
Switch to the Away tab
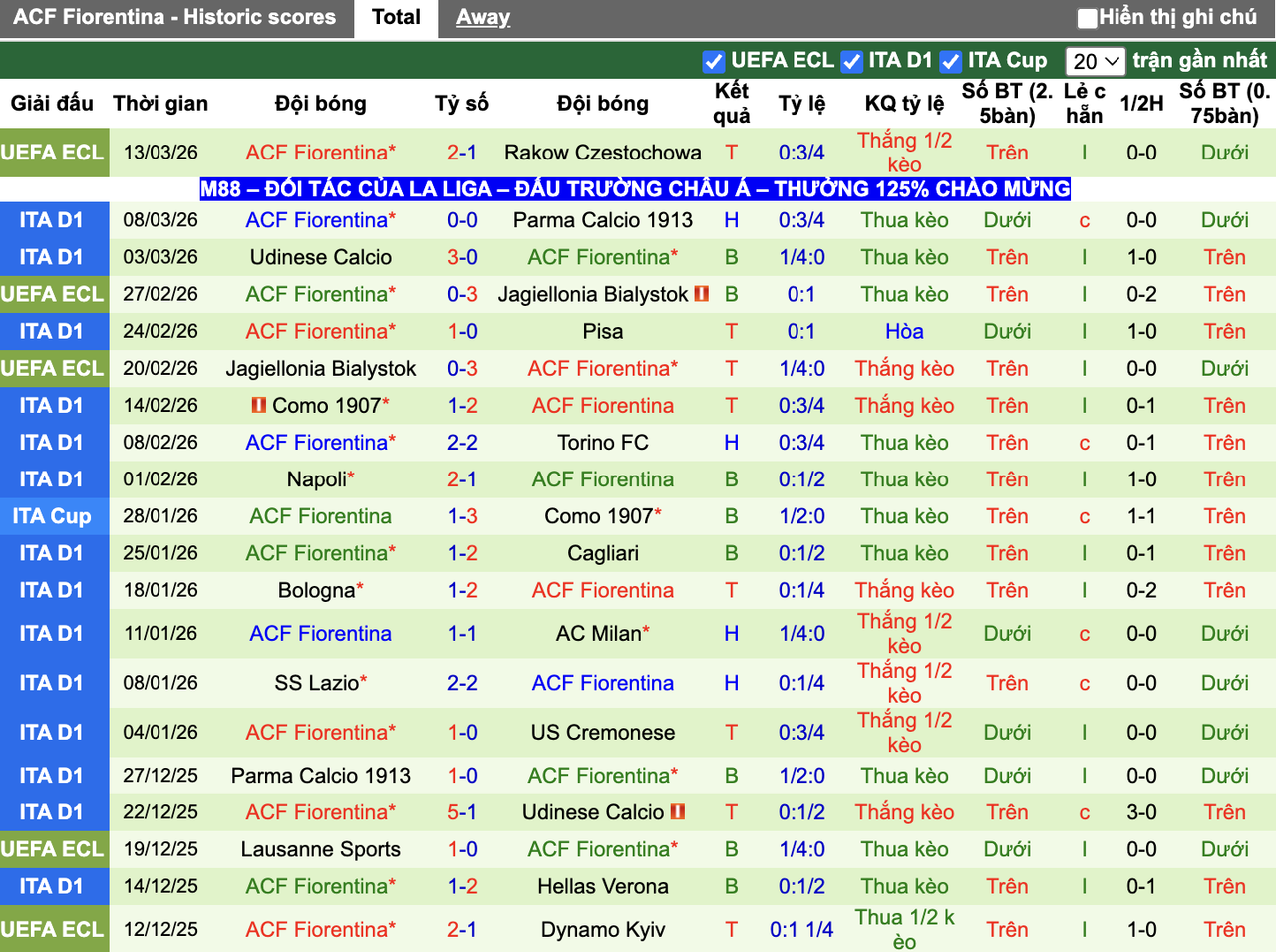tap(482, 17)
